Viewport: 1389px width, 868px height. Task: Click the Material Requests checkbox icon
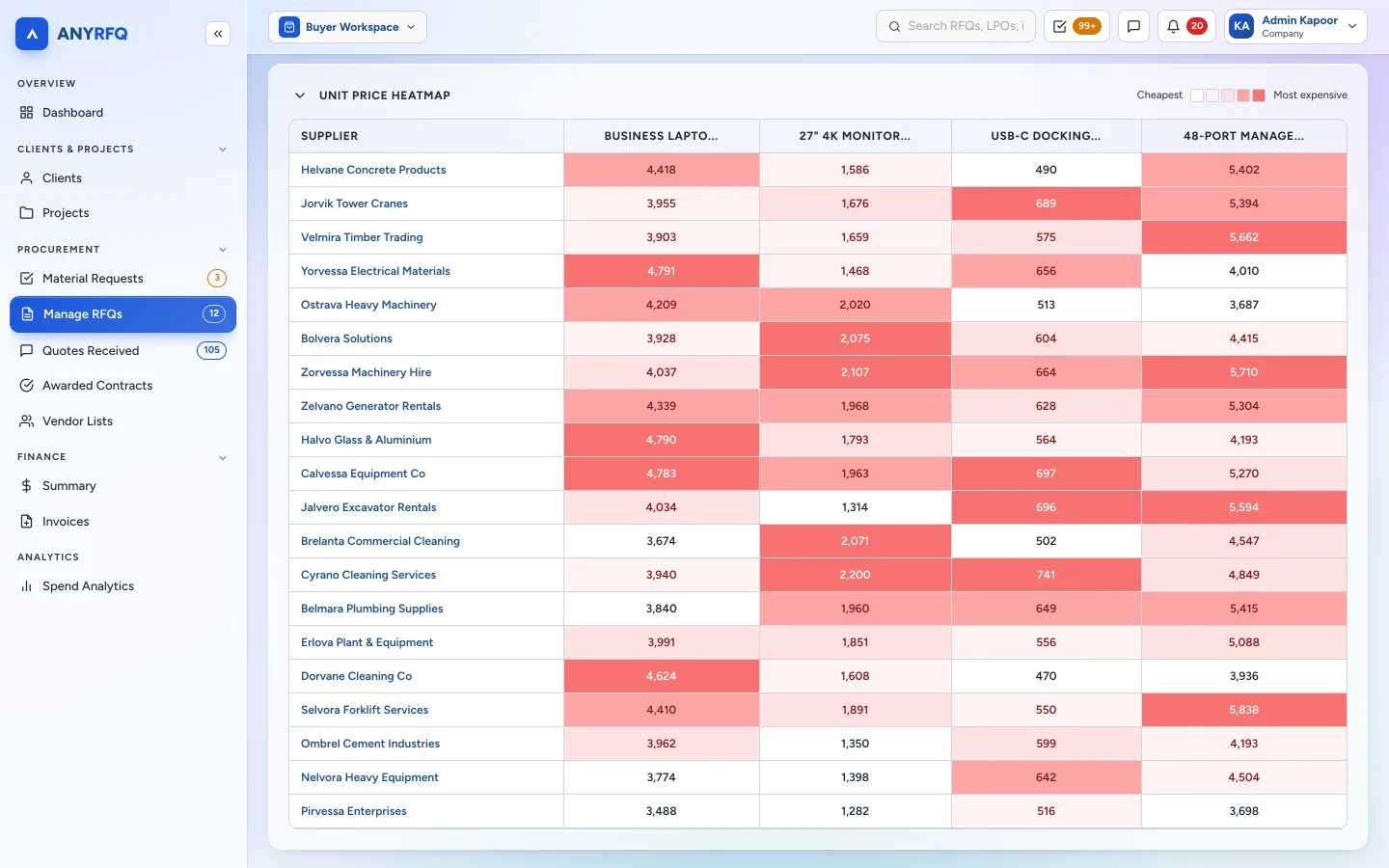27,279
